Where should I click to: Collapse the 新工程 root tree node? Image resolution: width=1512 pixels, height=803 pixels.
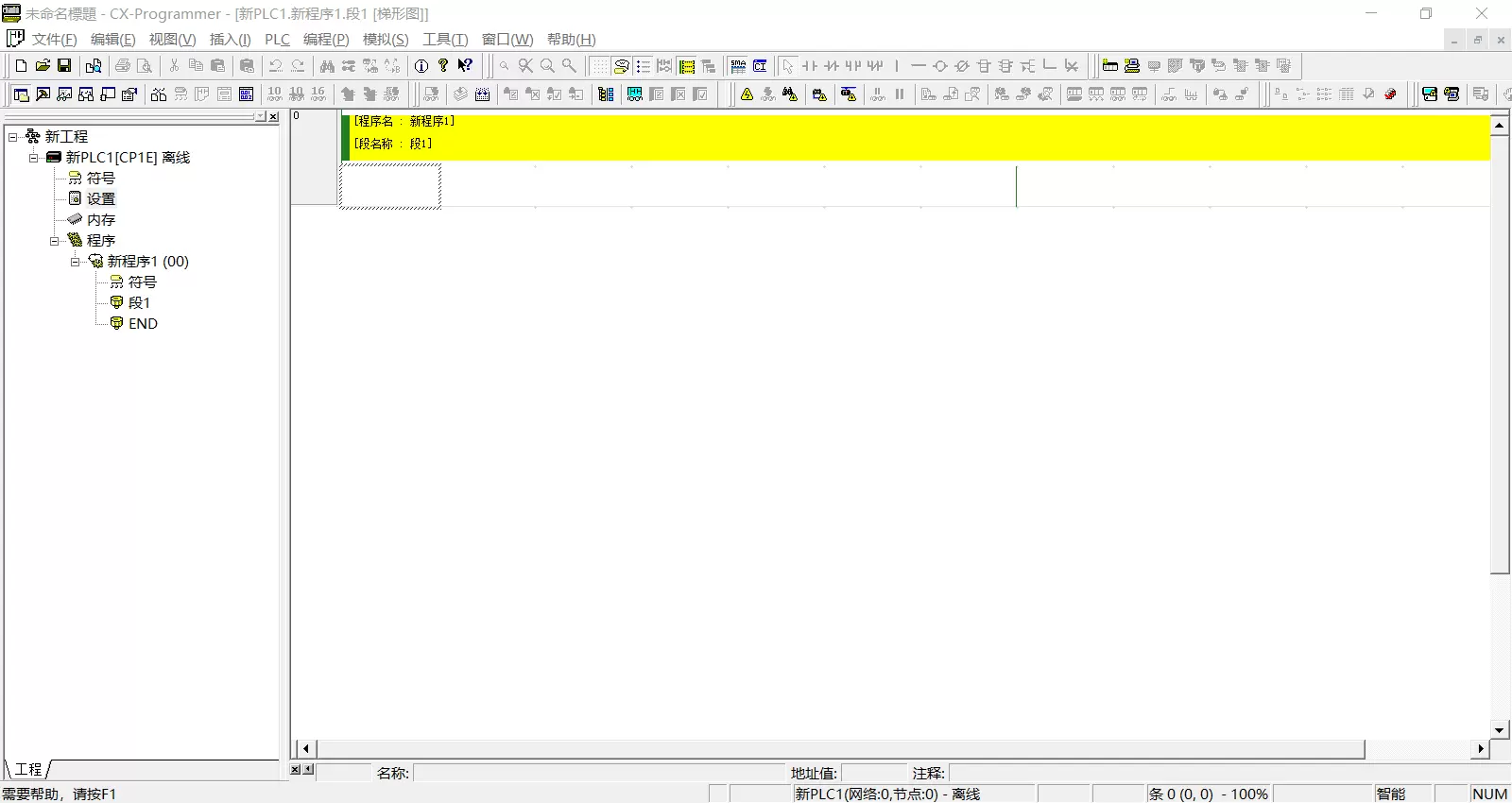tap(13, 137)
